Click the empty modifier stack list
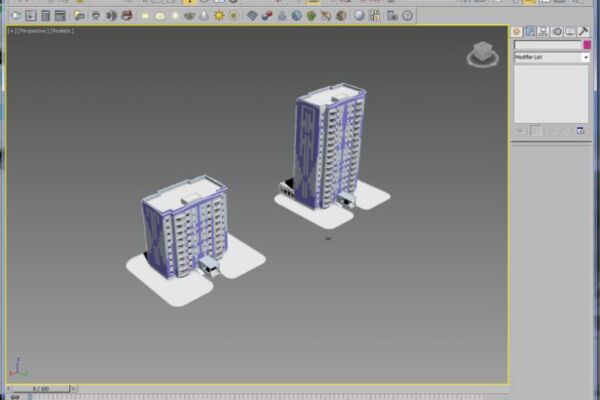The height and width of the screenshot is (400, 600). tap(551, 93)
